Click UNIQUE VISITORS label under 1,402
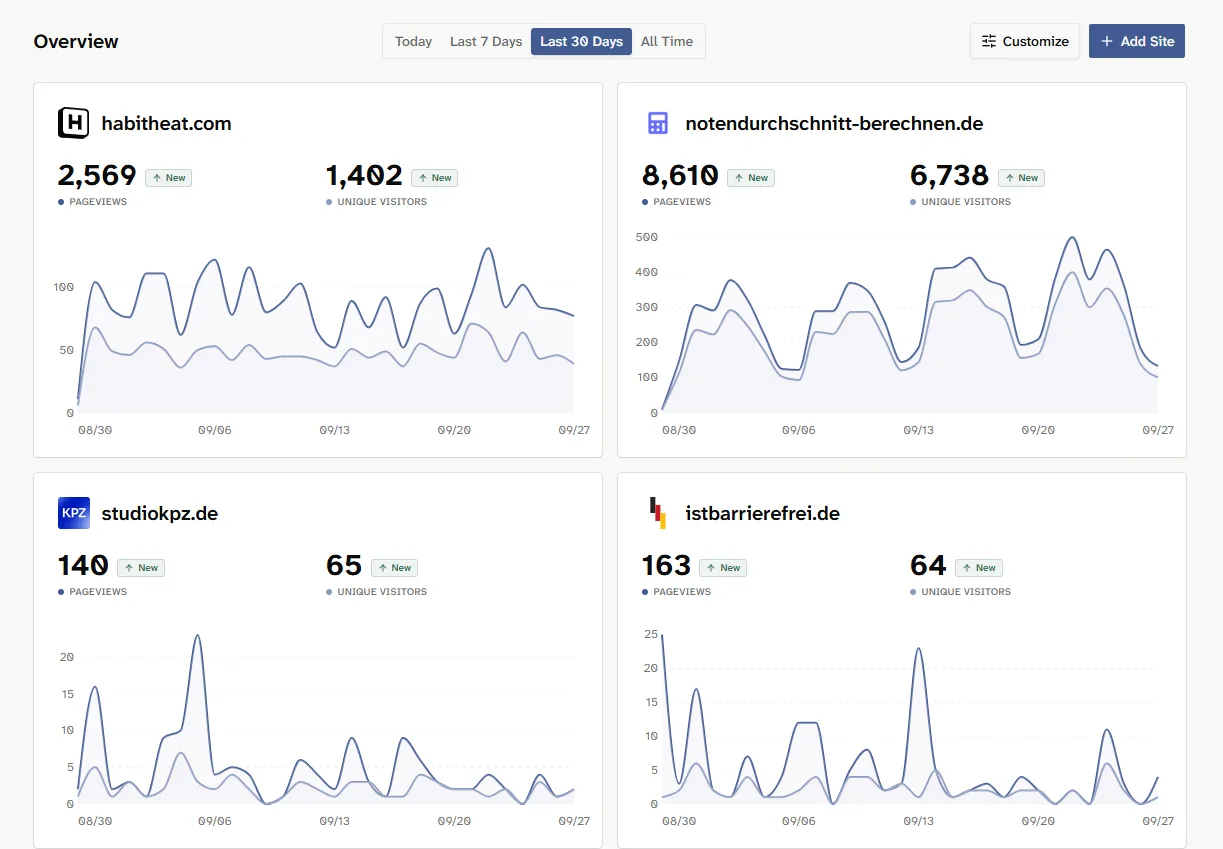The width and height of the screenshot is (1223, 849). click(382, 202)
